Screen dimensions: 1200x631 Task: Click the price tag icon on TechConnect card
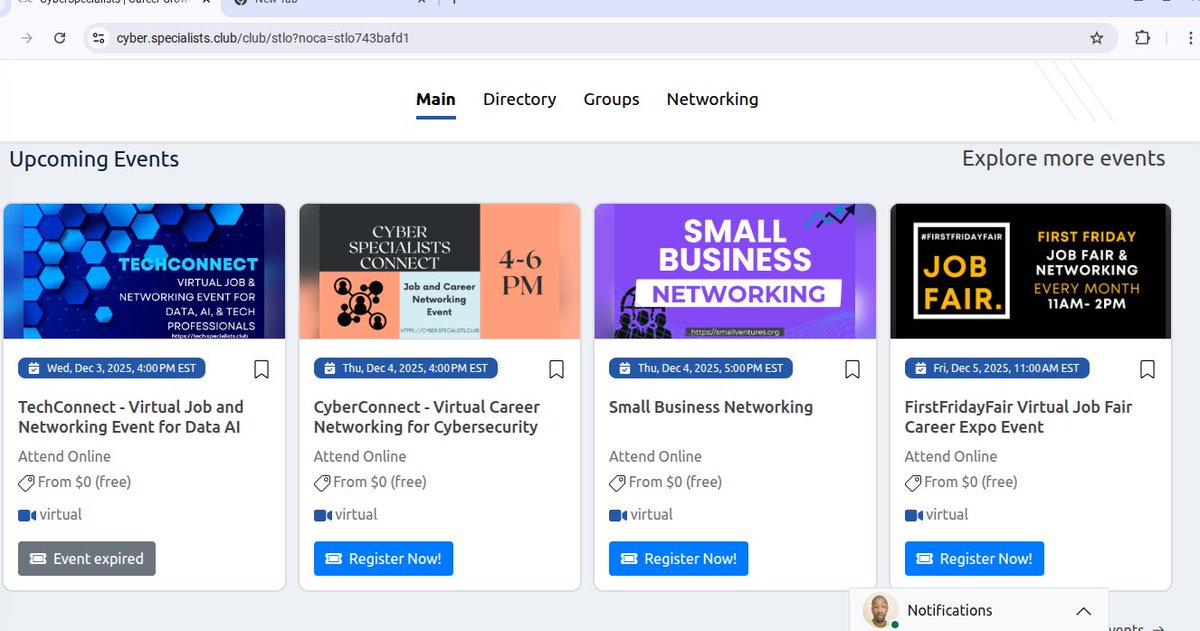pos(27,483)
